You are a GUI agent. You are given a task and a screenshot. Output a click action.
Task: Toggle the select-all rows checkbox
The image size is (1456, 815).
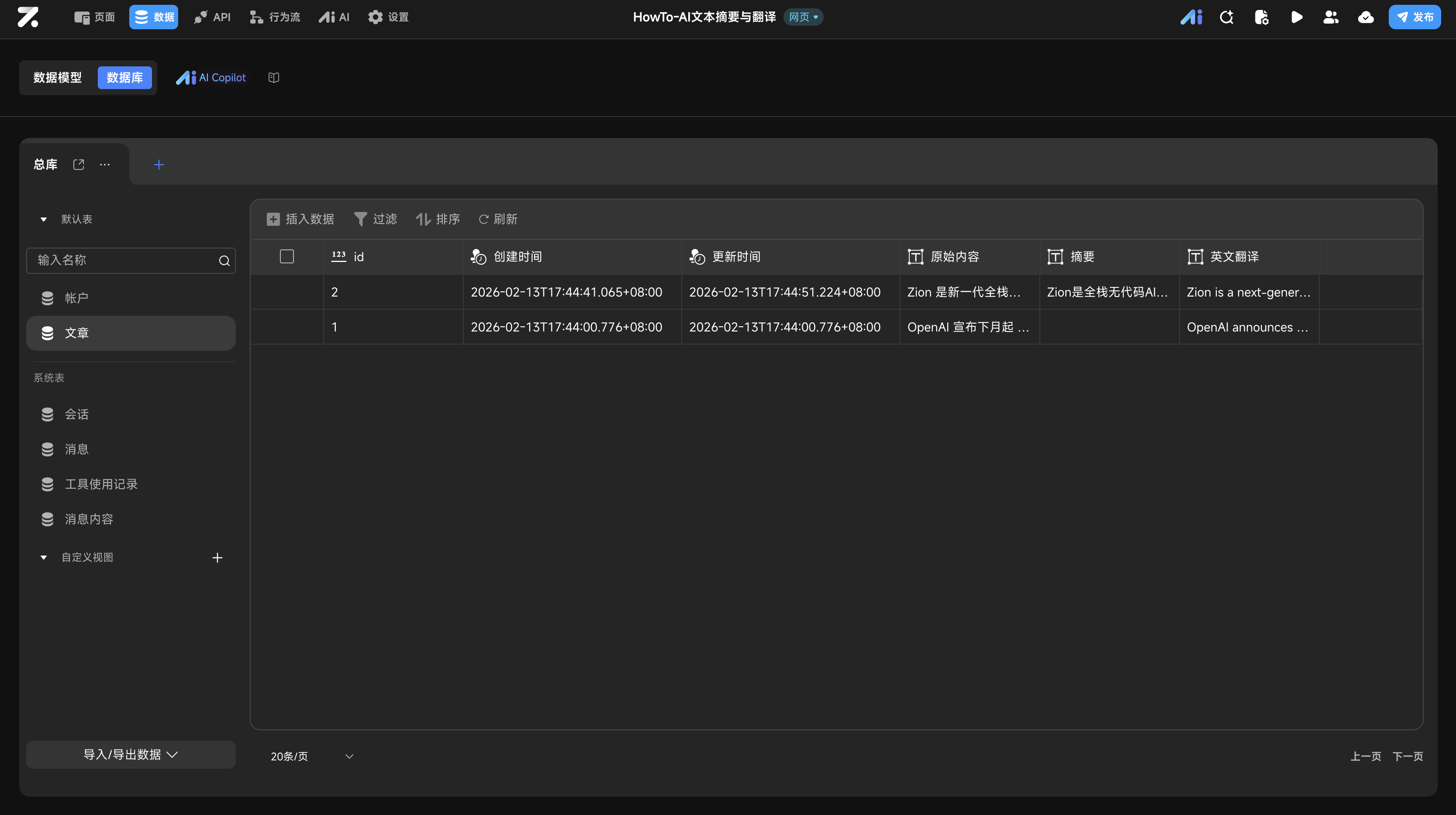[286, 256]
